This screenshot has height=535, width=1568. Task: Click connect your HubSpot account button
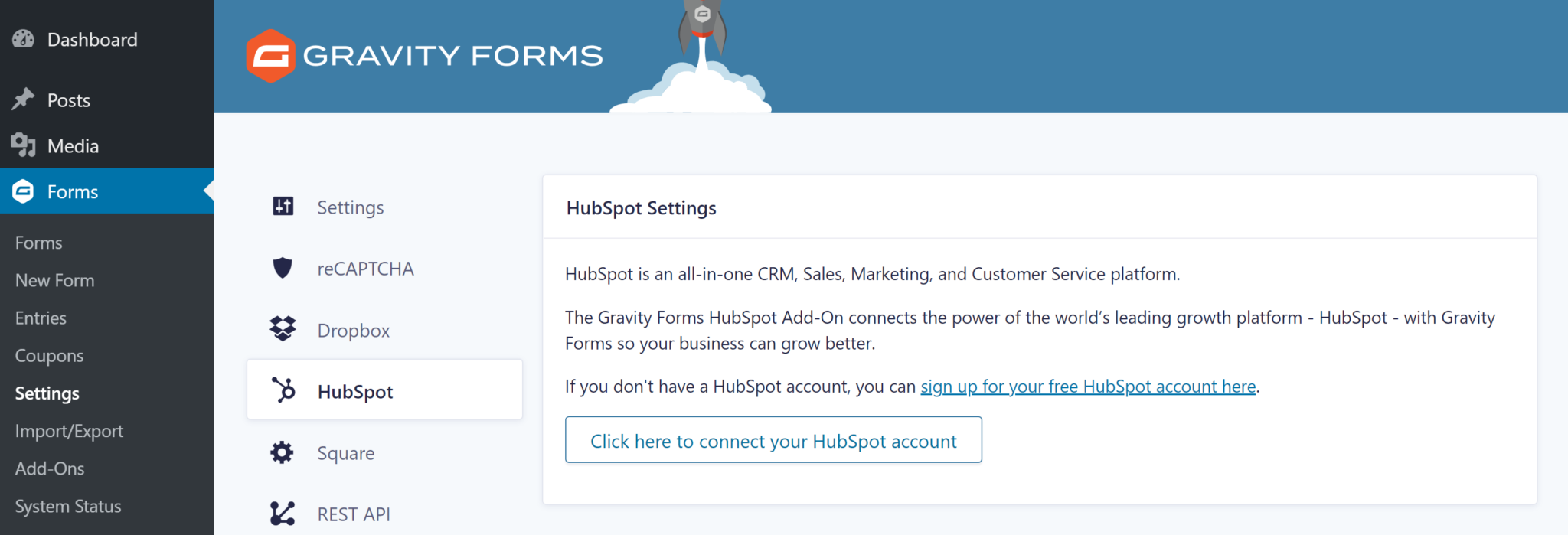click(x=773, y=440)
